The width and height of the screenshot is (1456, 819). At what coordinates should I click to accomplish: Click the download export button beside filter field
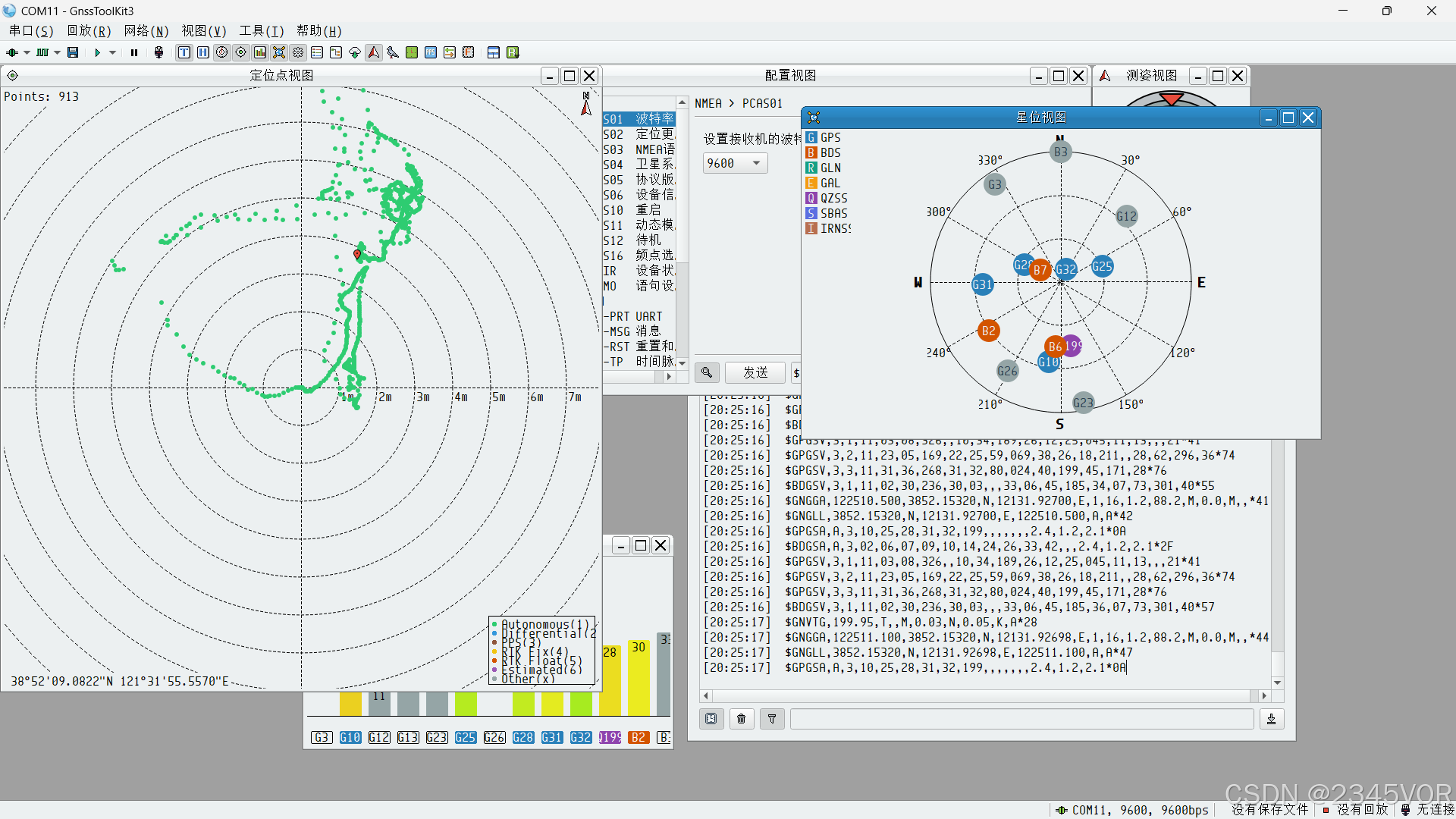pyautogui.click(x=1272, y=719)
